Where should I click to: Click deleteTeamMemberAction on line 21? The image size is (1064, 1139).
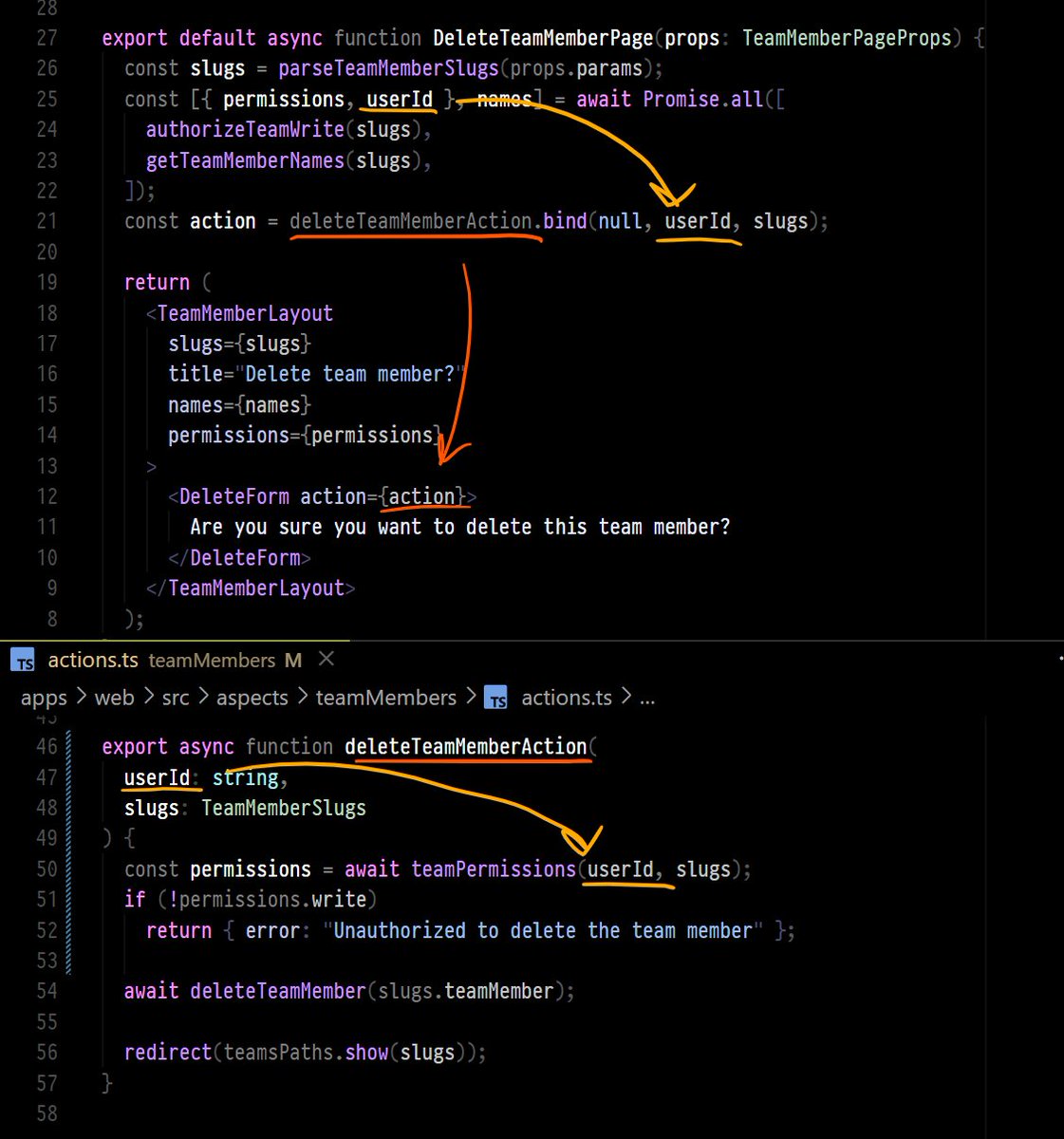click(411, 221)
